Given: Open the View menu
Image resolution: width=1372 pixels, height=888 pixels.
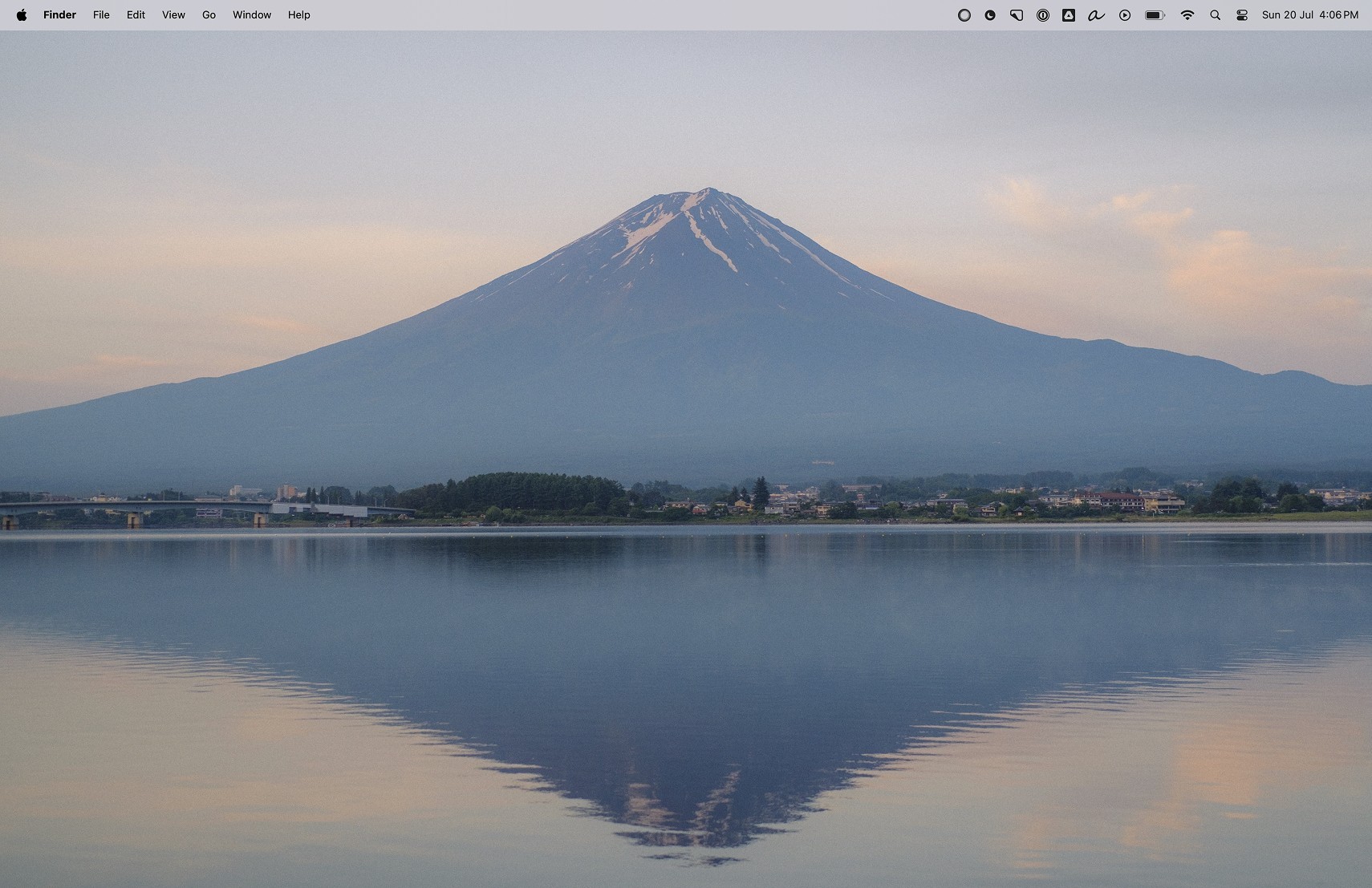Looking at the screenshot, I should click(x=173, y=15).
